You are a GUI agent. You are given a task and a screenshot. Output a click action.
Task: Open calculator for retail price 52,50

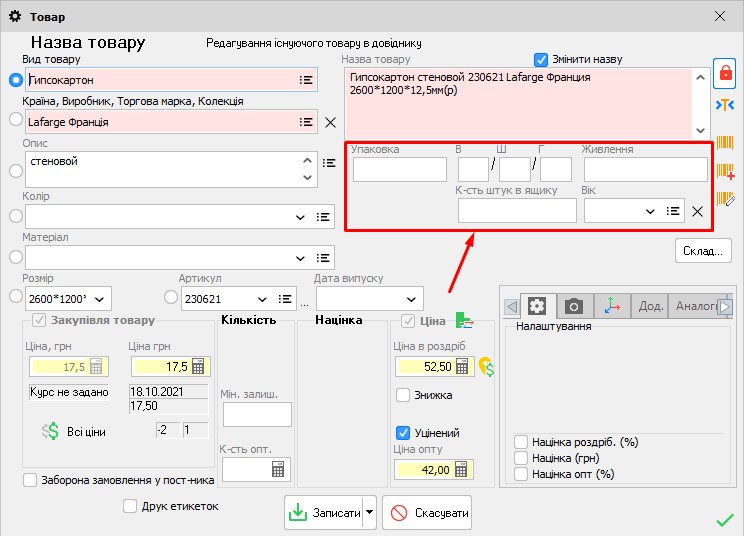462,366
